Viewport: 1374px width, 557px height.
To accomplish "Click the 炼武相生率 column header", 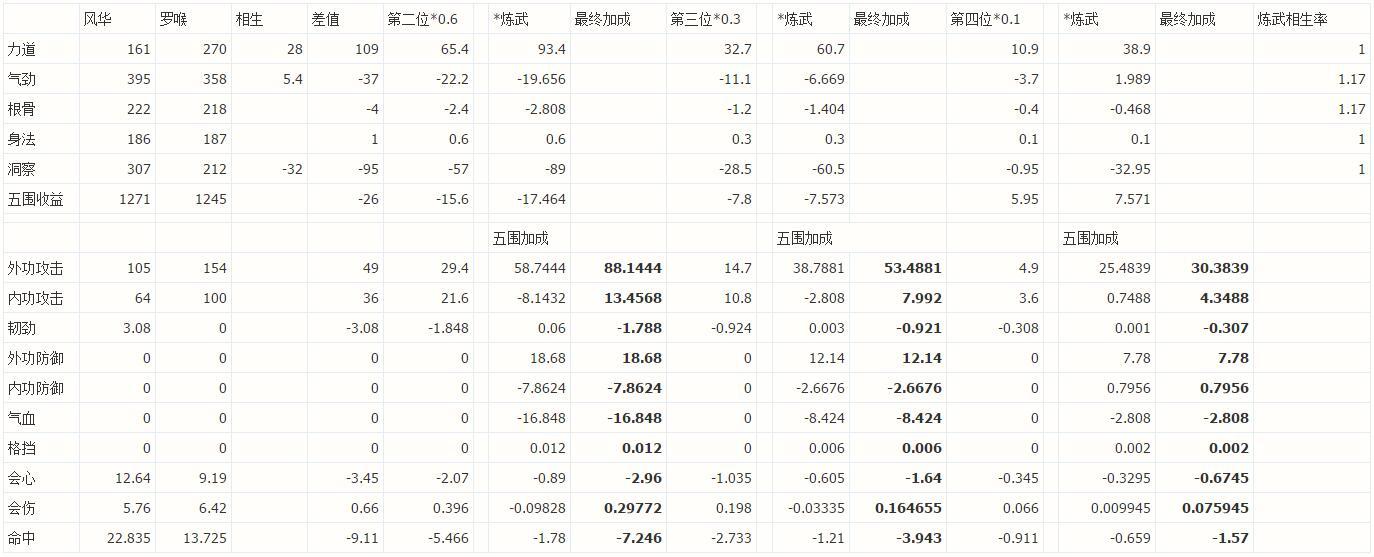I will (x=1293, y=19).
